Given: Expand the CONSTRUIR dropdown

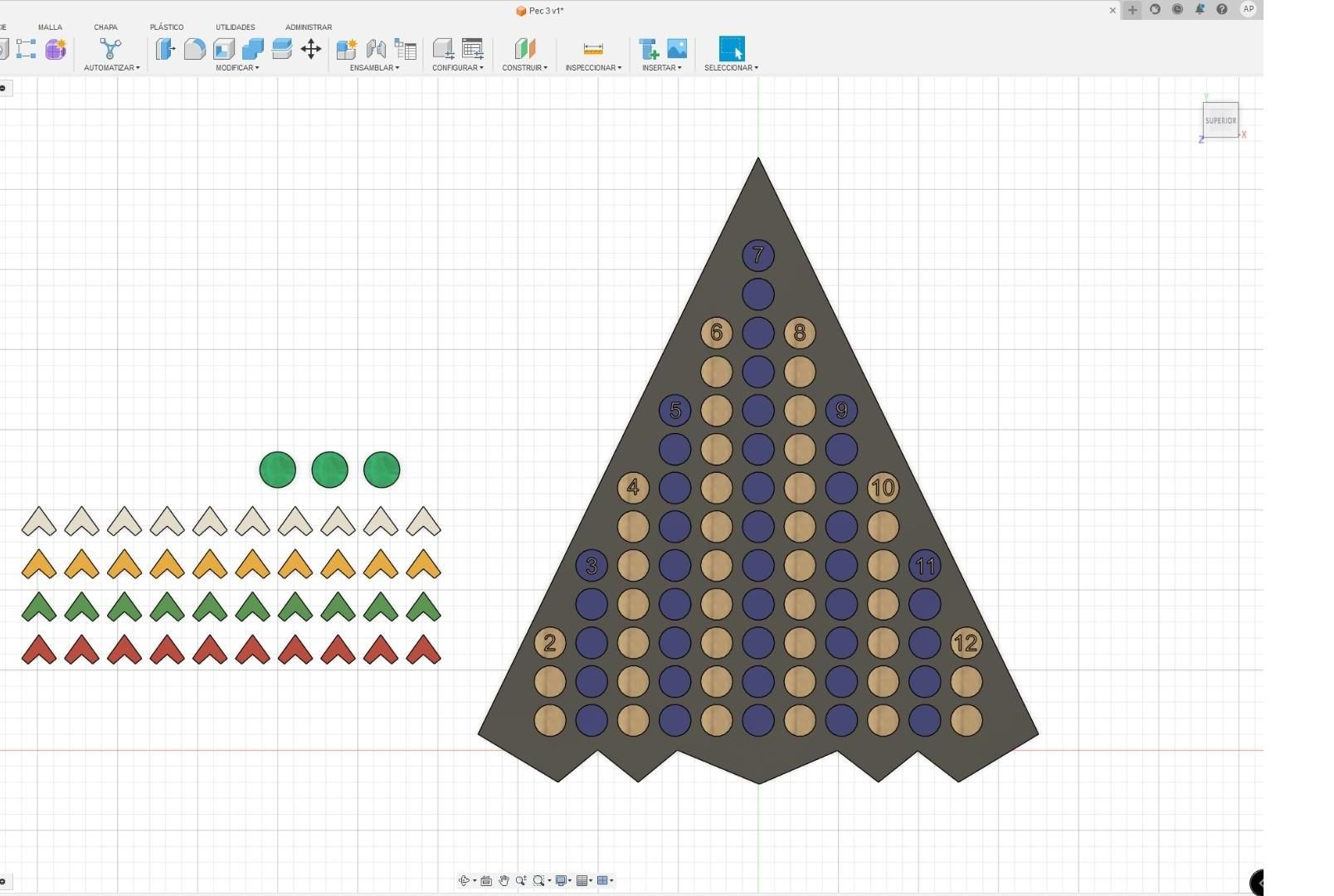Looking at the screenshot, I should point(525,68).
